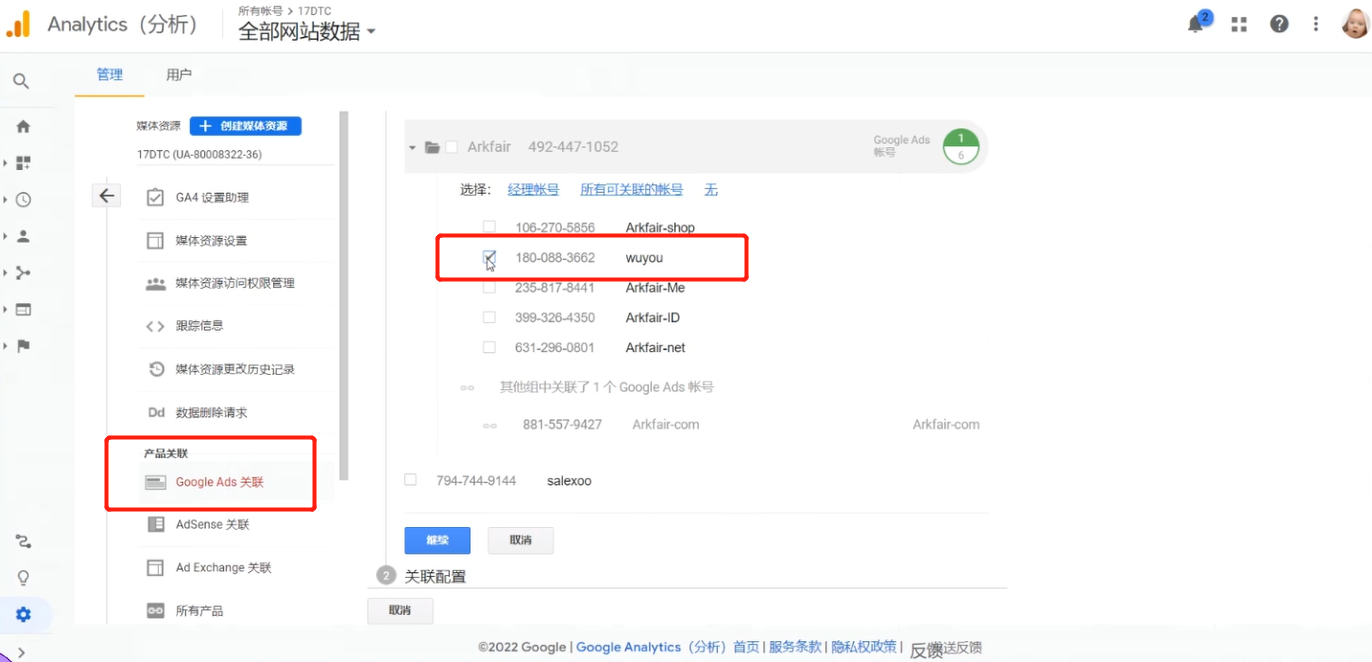
Task: Open the notifications bell with badge 2
Action: pyautogui.click(x=1196, y=23)
